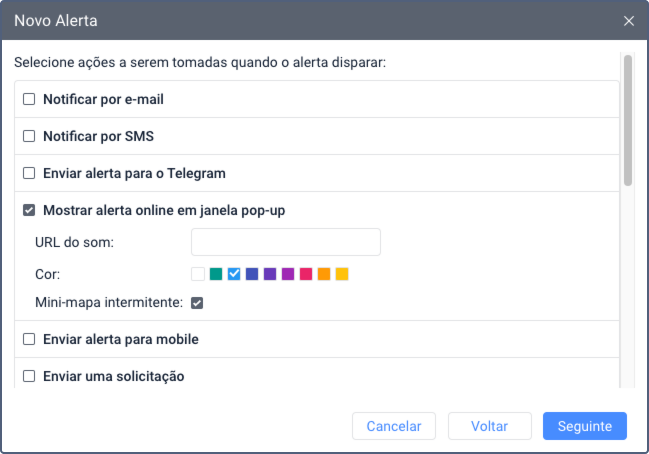
Task: Select the yellow color swatch
Action: 342,274
